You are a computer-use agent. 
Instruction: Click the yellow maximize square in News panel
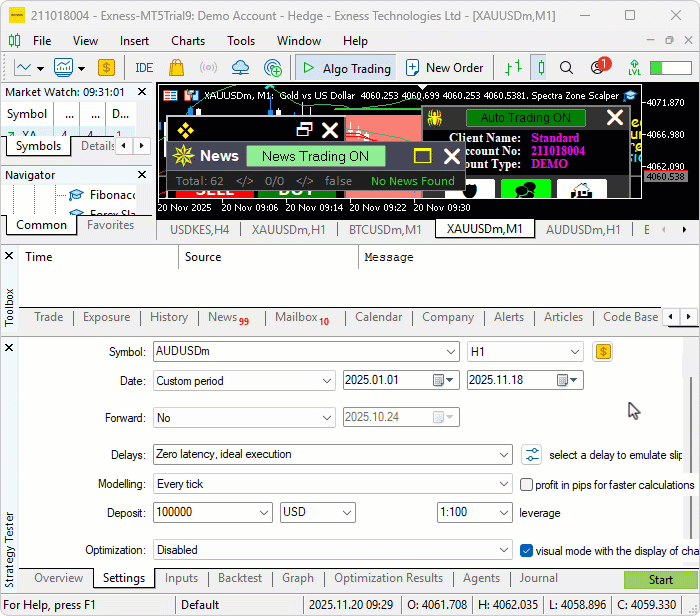coord(422,156)
